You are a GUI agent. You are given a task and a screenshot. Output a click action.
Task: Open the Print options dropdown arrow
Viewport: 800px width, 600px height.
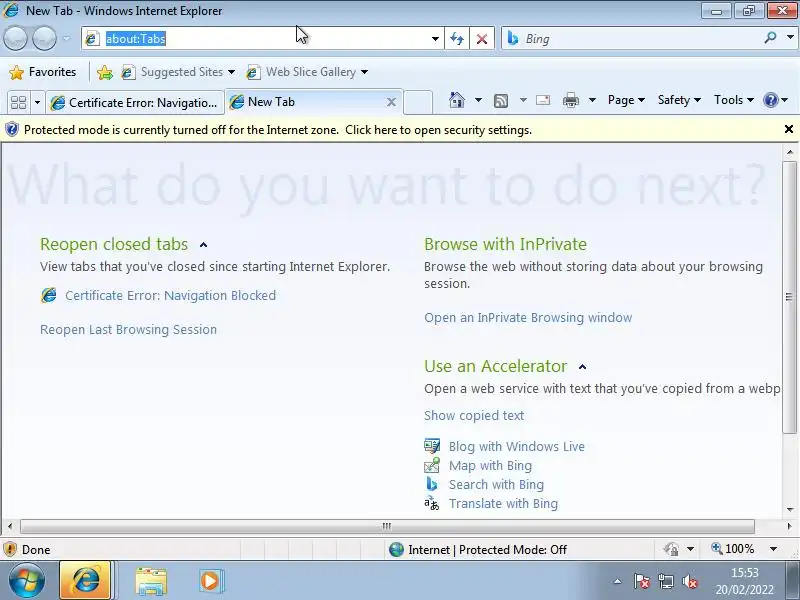pos(592,100)
